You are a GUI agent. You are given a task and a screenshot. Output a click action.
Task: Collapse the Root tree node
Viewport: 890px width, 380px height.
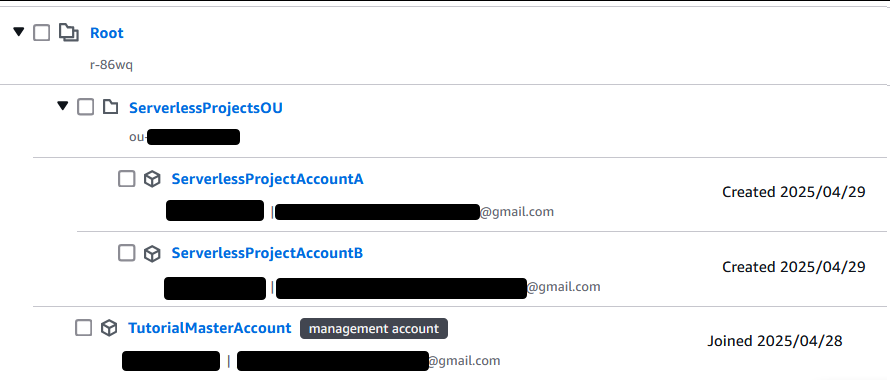coord(19,32)
